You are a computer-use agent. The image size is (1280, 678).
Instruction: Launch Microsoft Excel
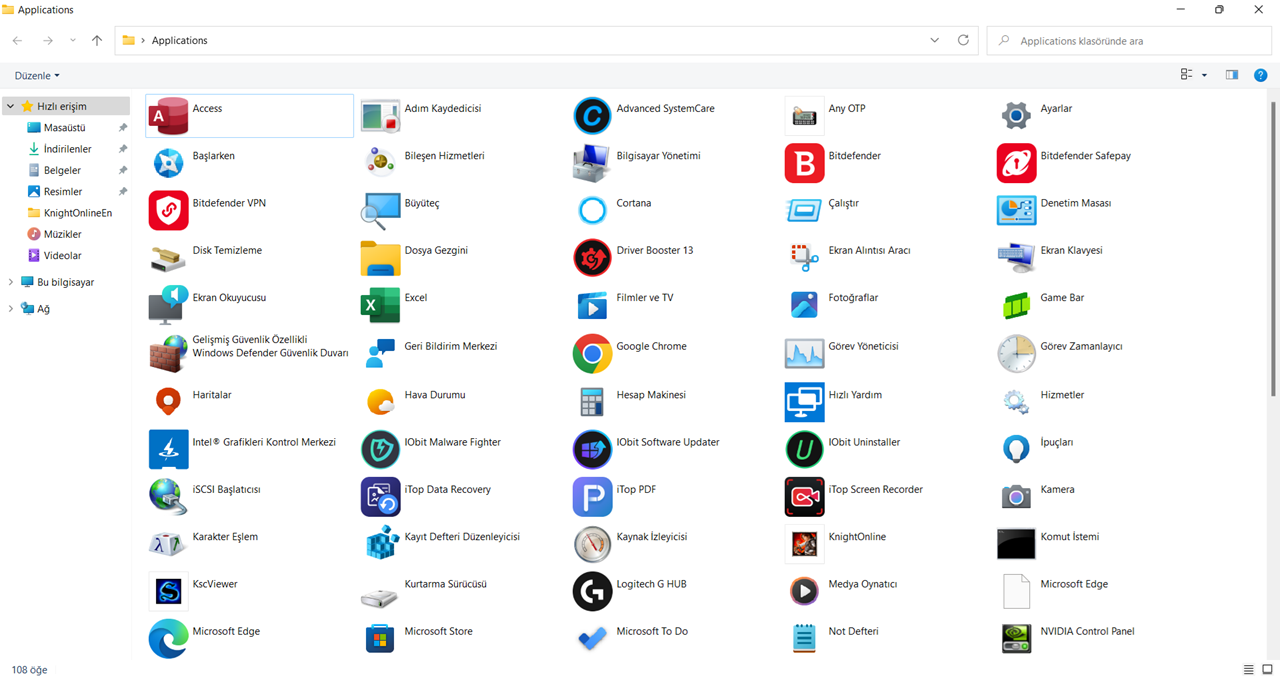click(x=415, y=297)
